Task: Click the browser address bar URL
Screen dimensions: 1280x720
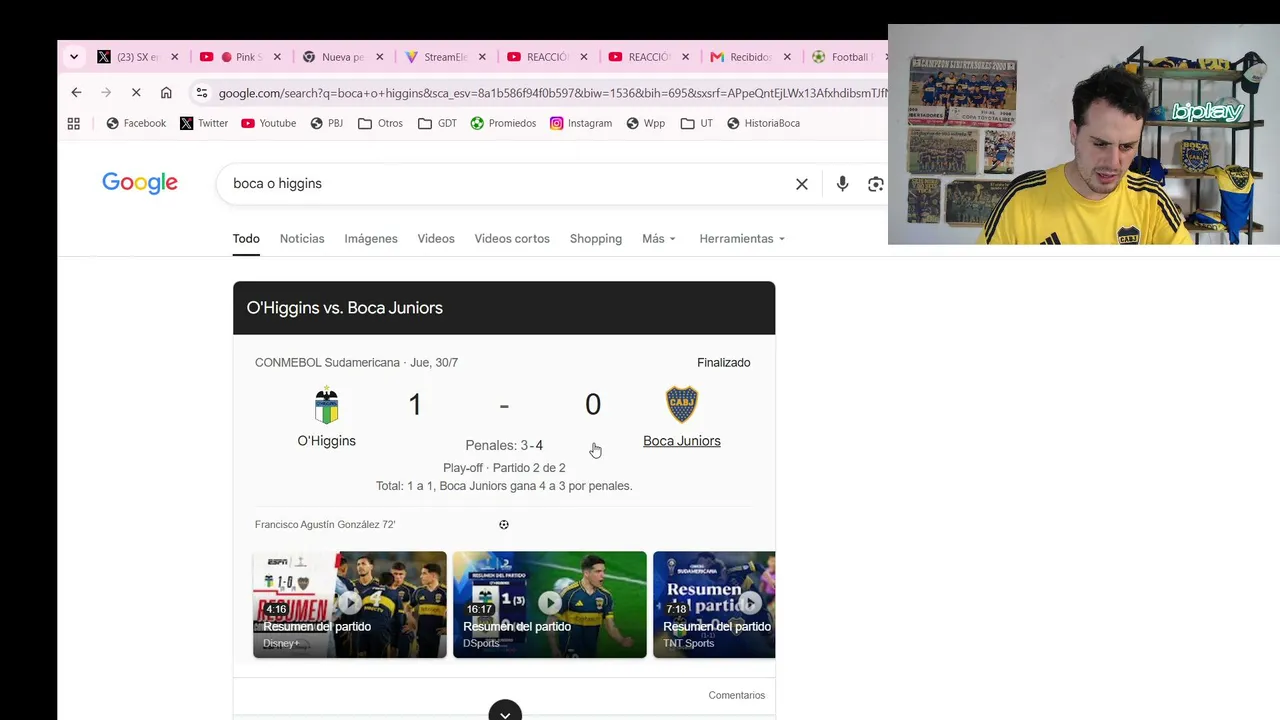Action: (552, 93)
